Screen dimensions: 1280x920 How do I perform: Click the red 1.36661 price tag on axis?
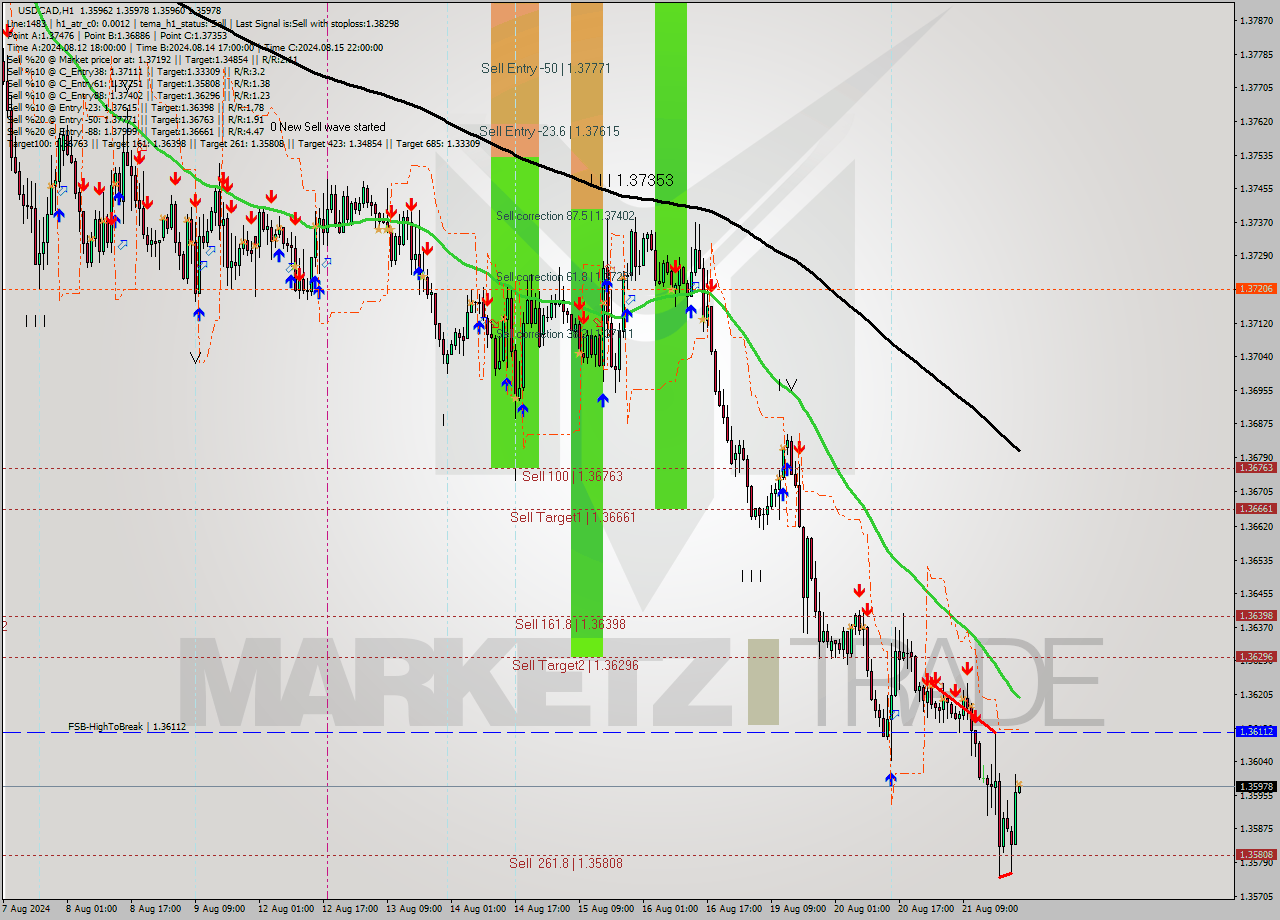pos(1256,509)
